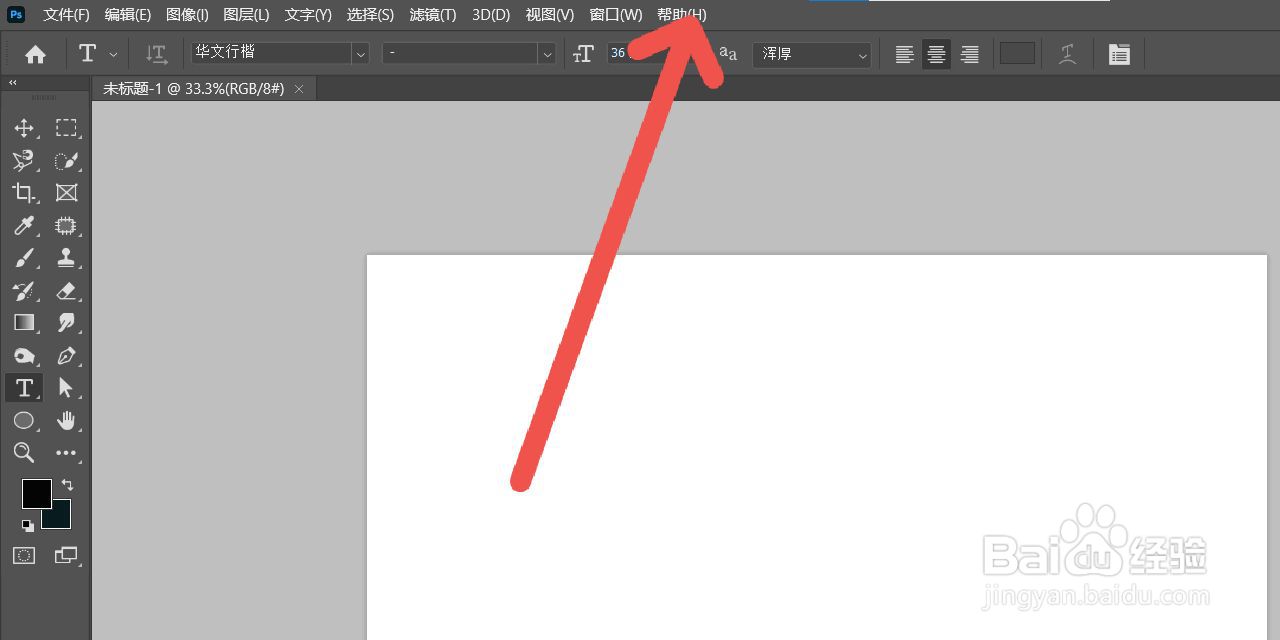This screenshot has width=1280, height=640.
Task: Expand the Type tool preset picker arrow
Action: tap(113, 55)
